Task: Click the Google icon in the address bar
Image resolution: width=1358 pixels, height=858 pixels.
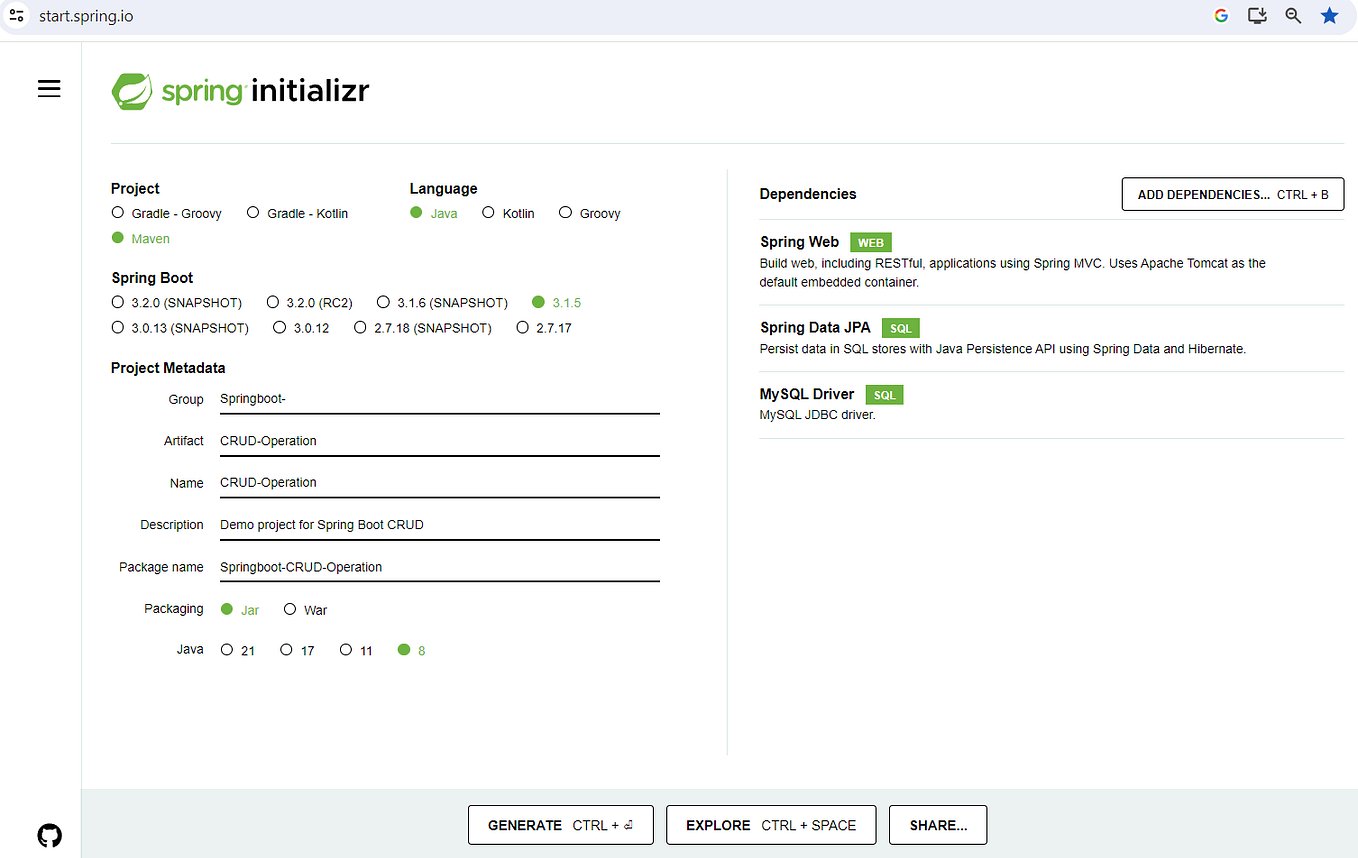Action: click(x=1220, y=15)
